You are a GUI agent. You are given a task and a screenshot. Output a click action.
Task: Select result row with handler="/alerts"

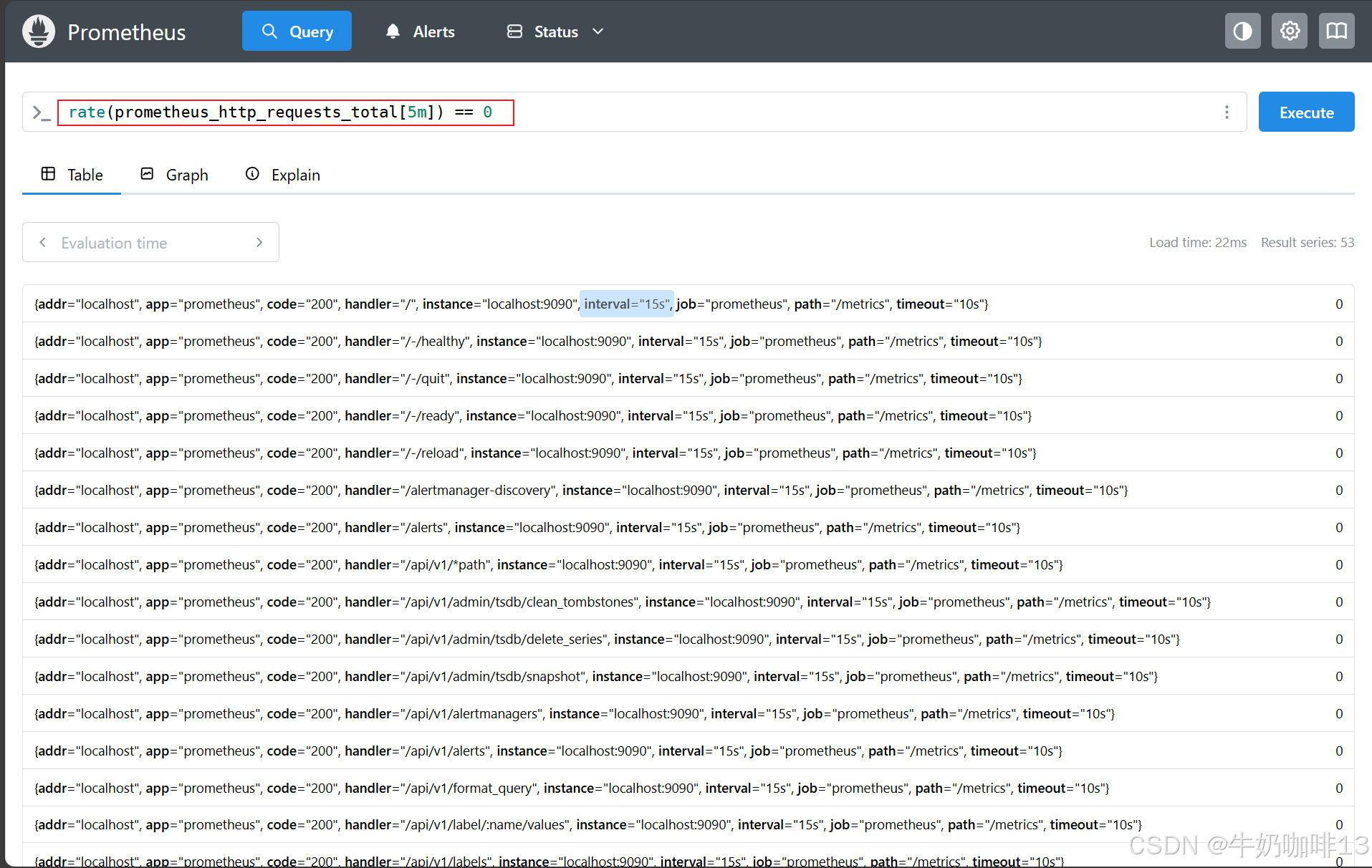688,527
